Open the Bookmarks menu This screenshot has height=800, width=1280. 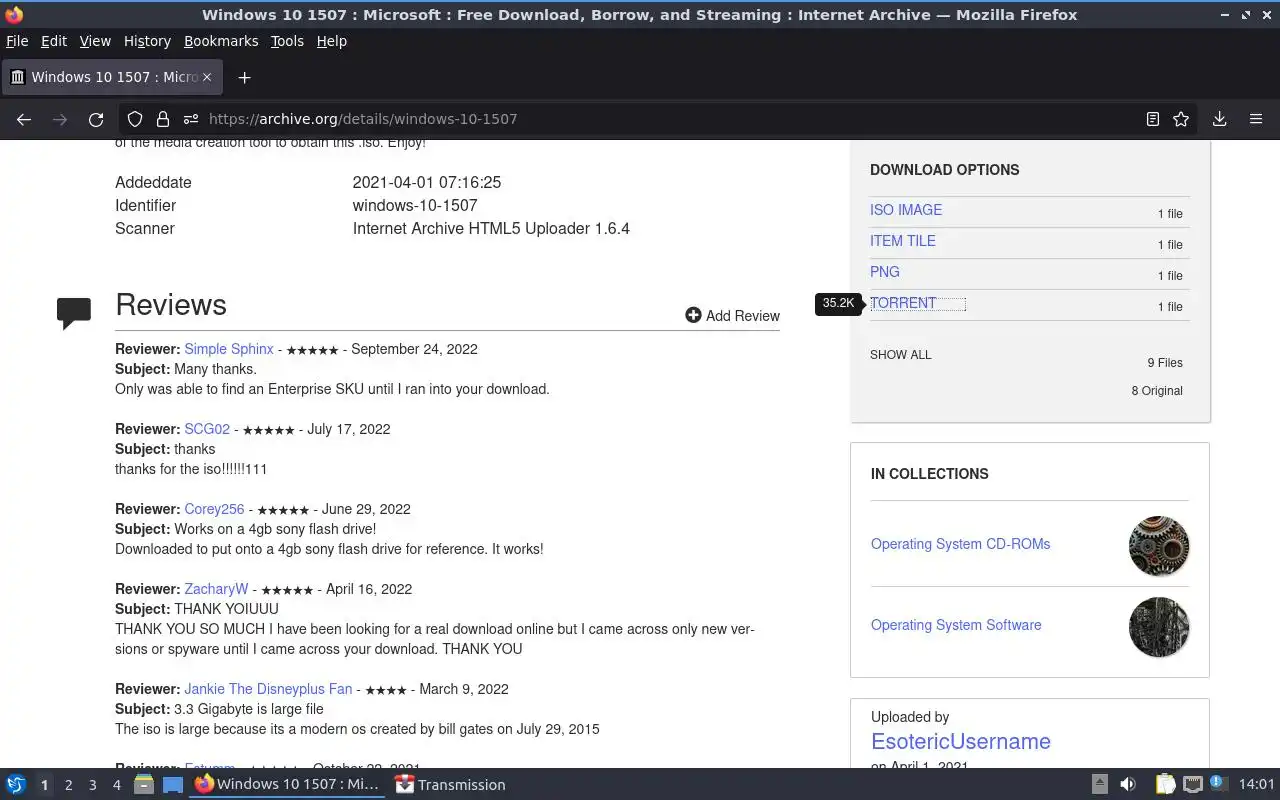[221, 41]
